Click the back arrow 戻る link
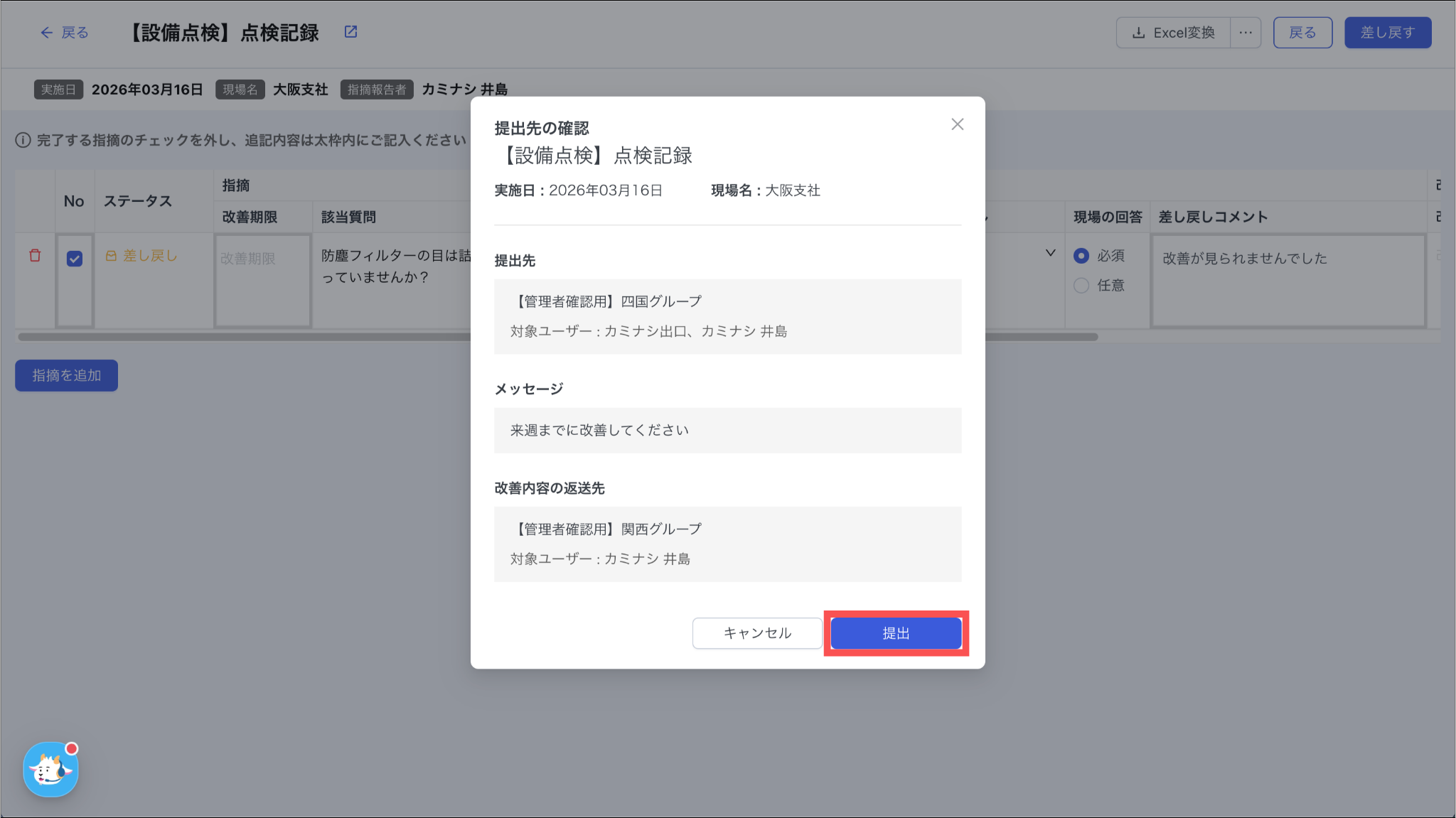Viewport: 1456px width, 818px height. (x=65, y=33)
